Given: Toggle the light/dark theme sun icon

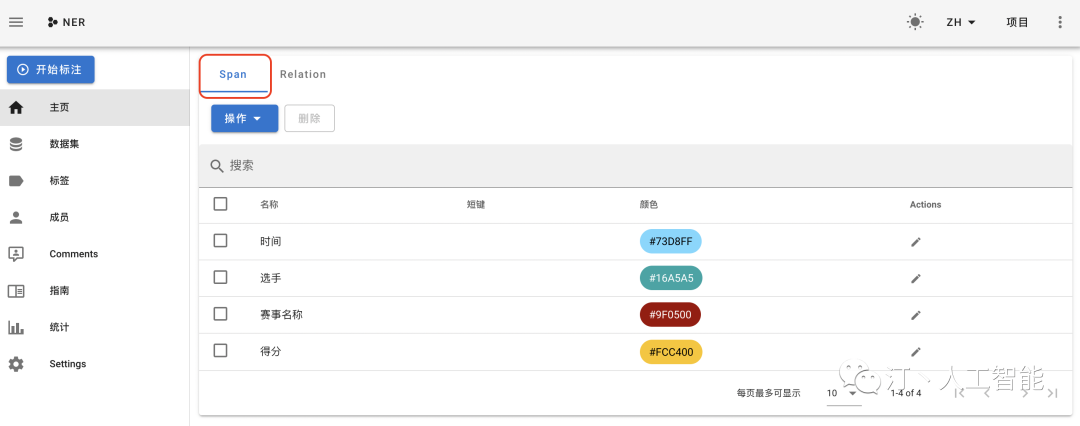Looking at the screenshot, I should pos(915,22).
